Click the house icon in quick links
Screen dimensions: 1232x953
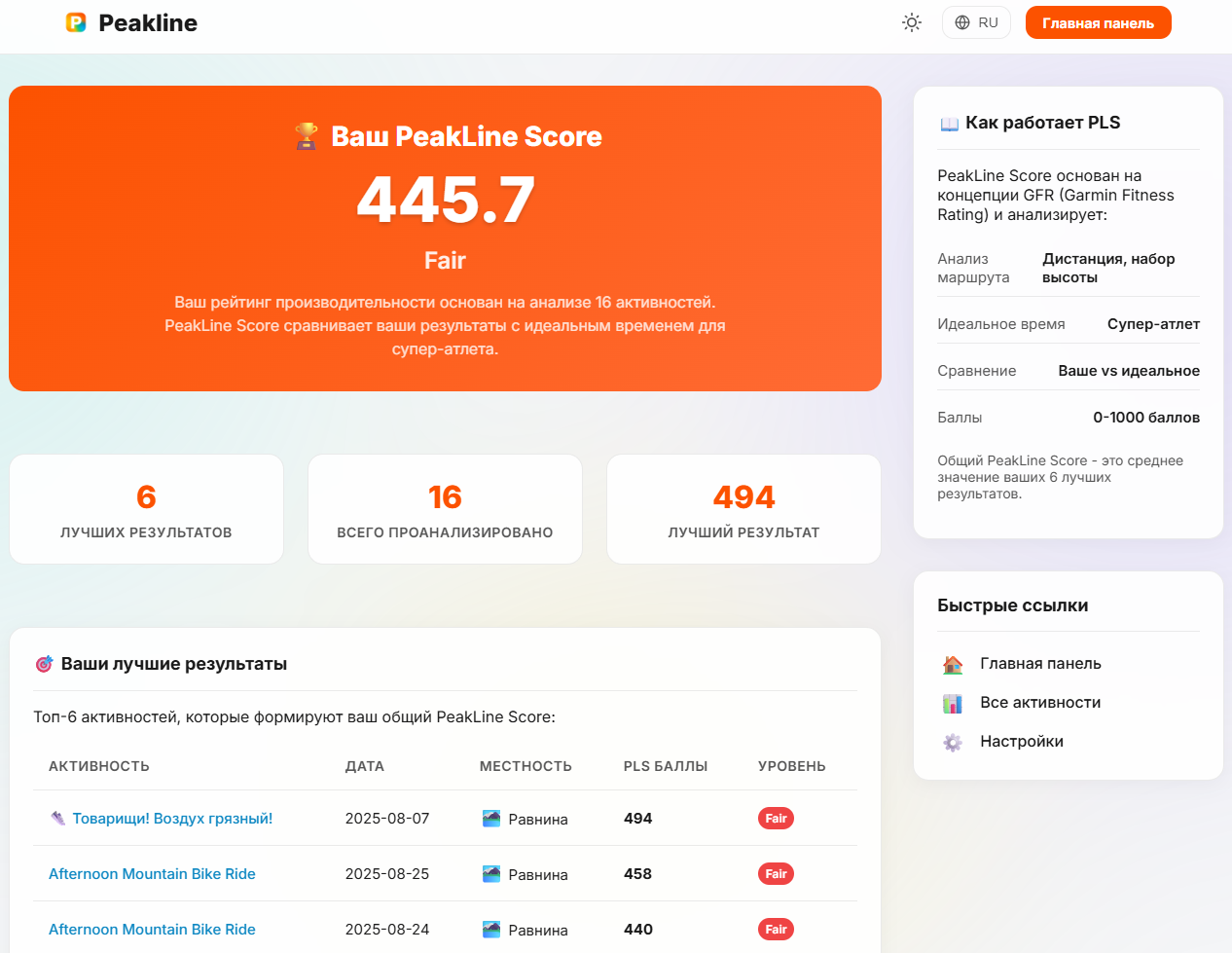[x=953, y=664]
